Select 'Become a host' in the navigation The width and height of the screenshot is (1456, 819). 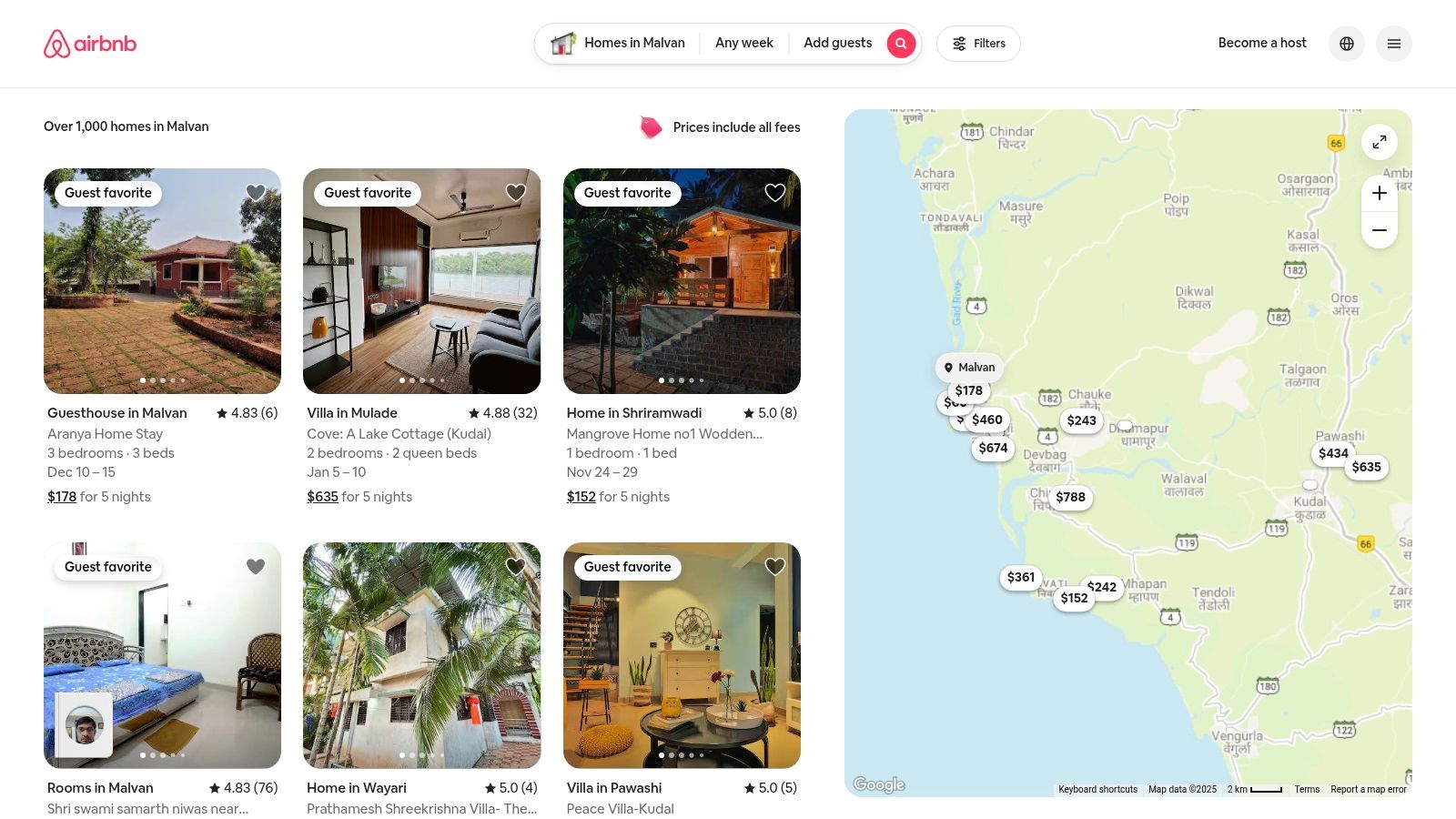1262,43
